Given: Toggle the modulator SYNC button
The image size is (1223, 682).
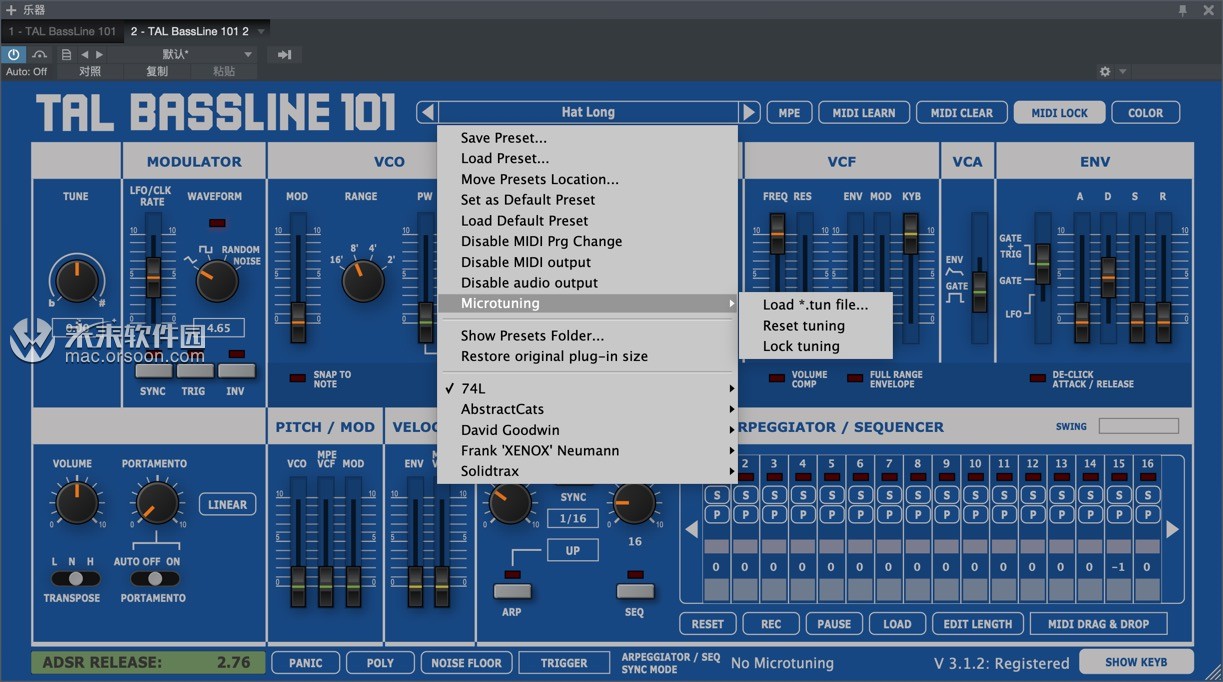Looking at the screenshot, I should (x=153, y=371).
